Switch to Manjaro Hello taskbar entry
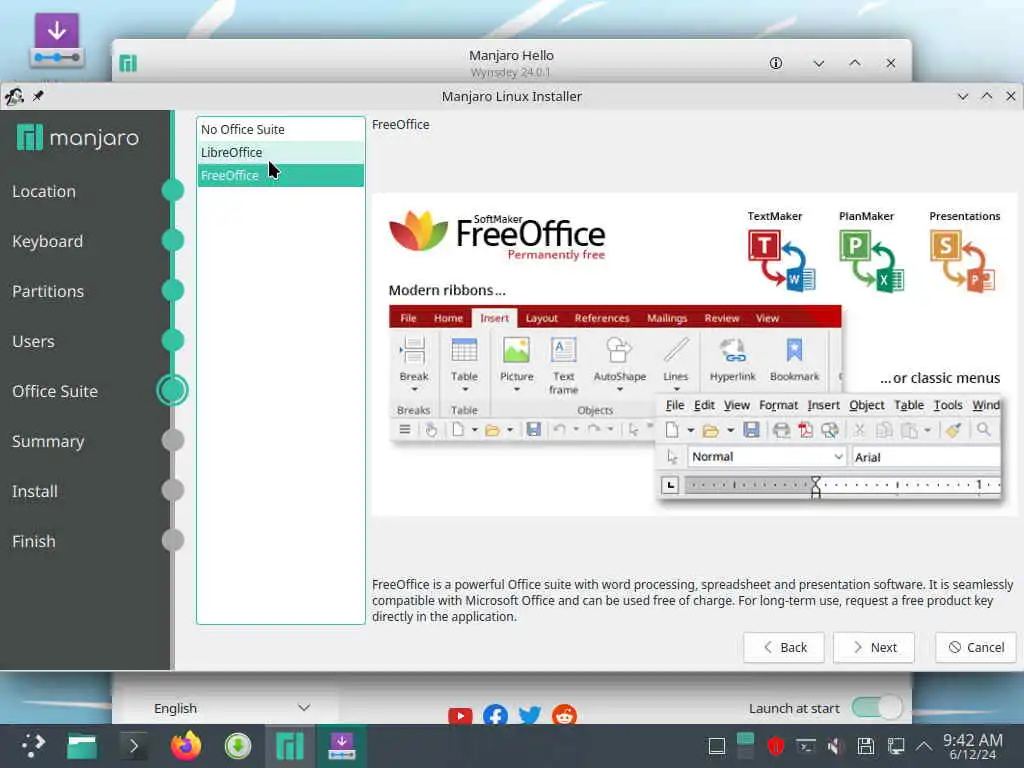Image resolution: width=1024 pixels, height=768 pixels. pyautogui.click(x=290, y=746)
